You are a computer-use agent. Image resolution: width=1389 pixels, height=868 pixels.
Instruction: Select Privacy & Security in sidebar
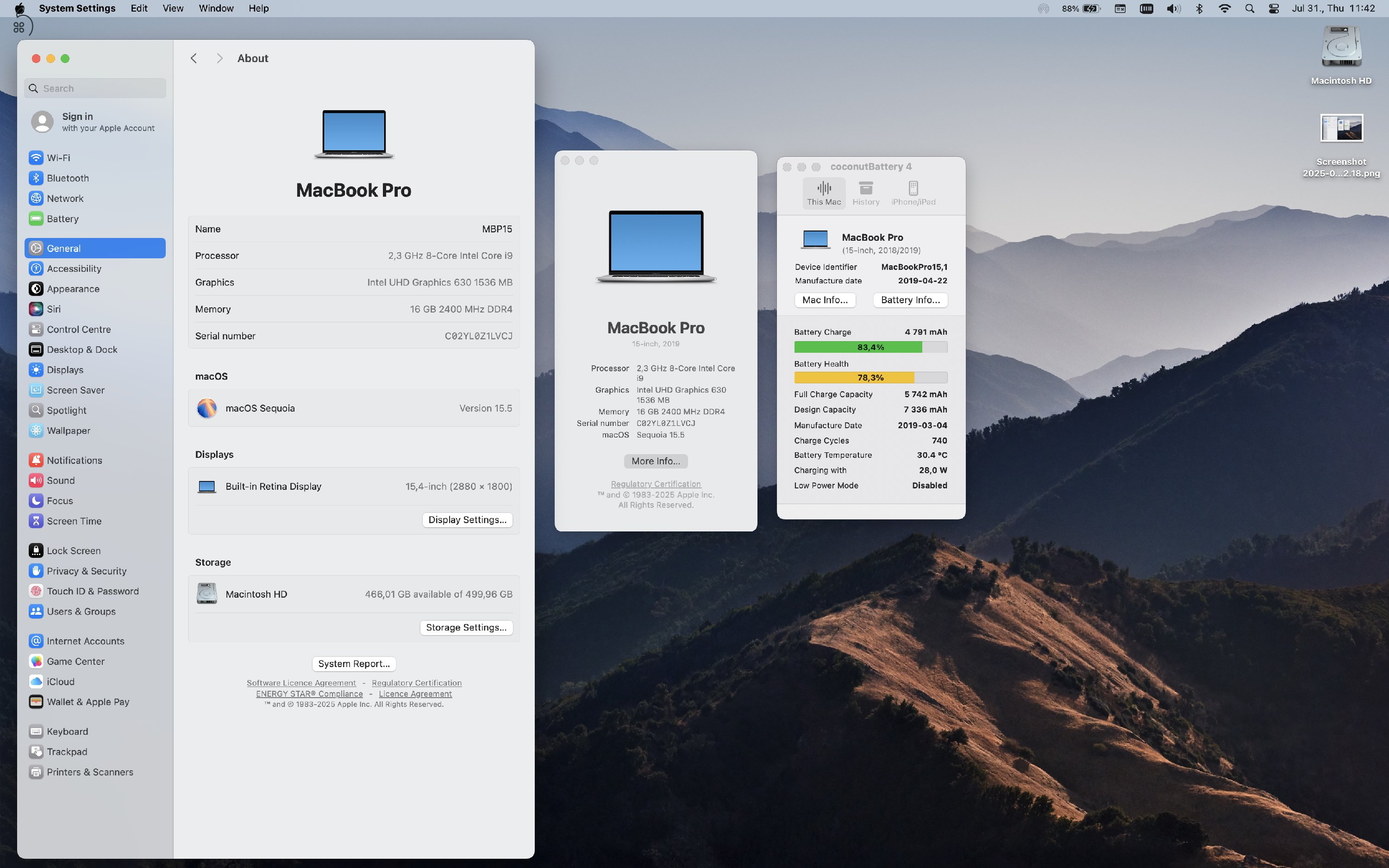click(95, 571)
